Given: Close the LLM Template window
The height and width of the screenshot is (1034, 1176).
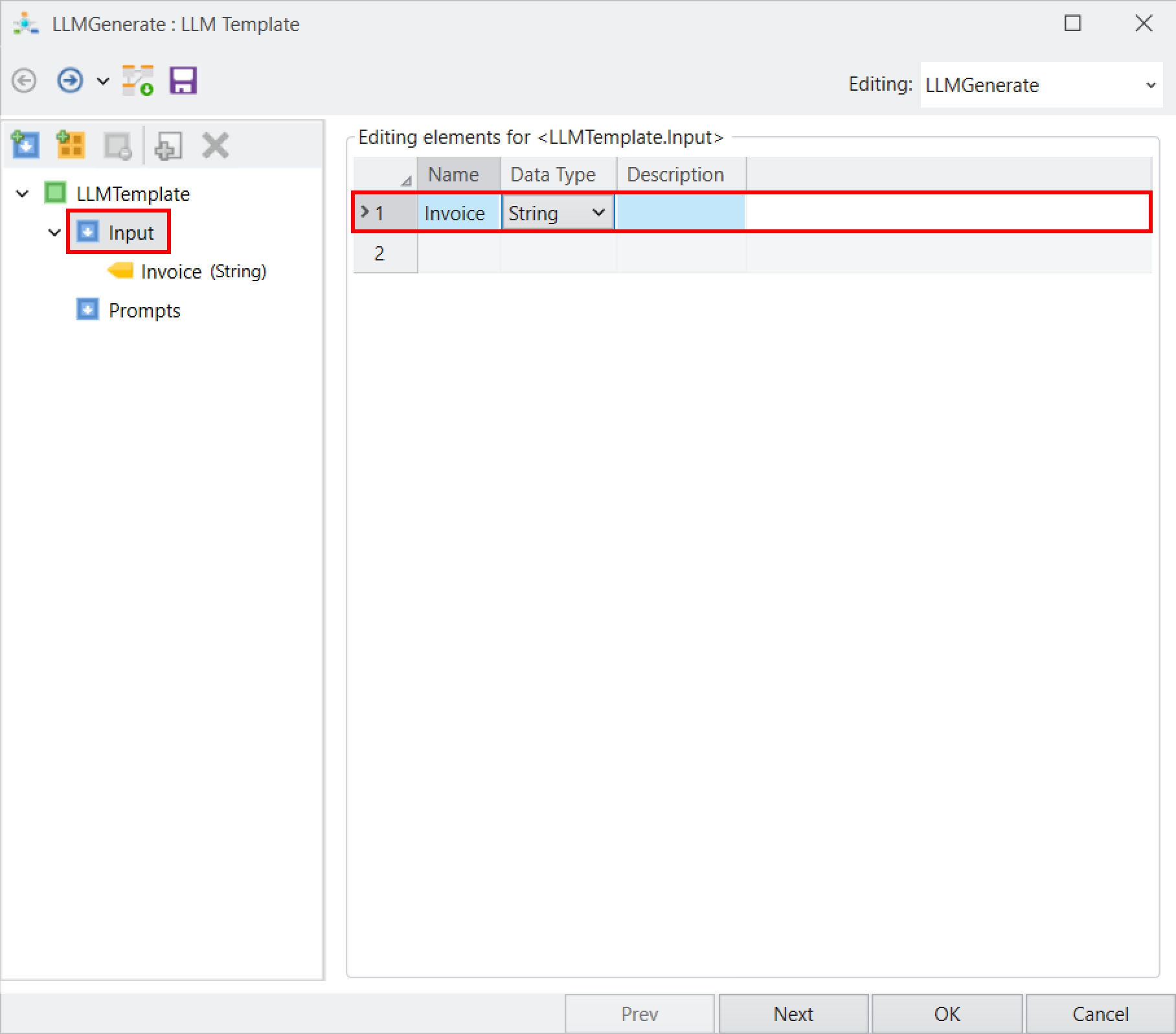Looking at the screenshot, I should click(x=1144, y=23).
